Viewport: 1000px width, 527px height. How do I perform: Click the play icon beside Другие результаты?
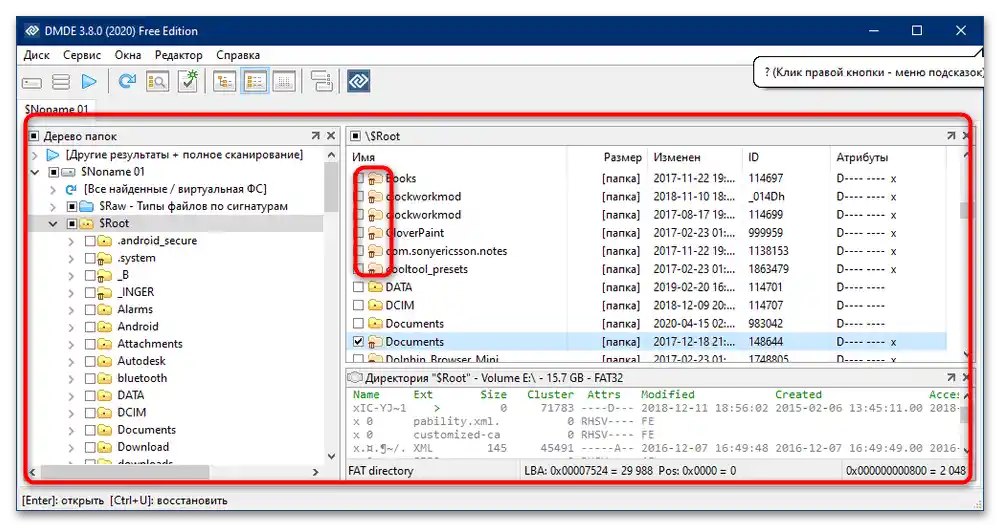(x=53, y=154)
